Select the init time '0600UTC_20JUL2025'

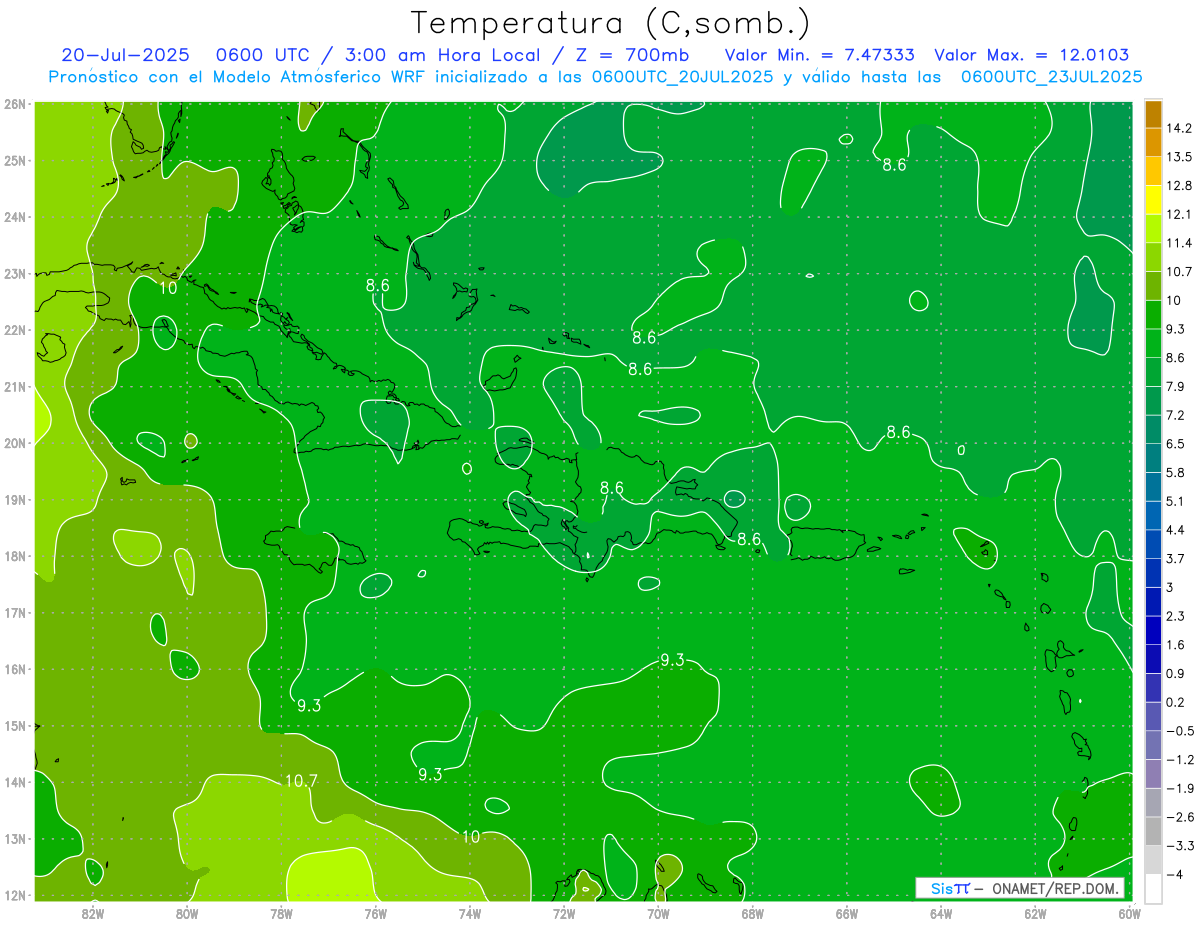[x=682, y=77]
